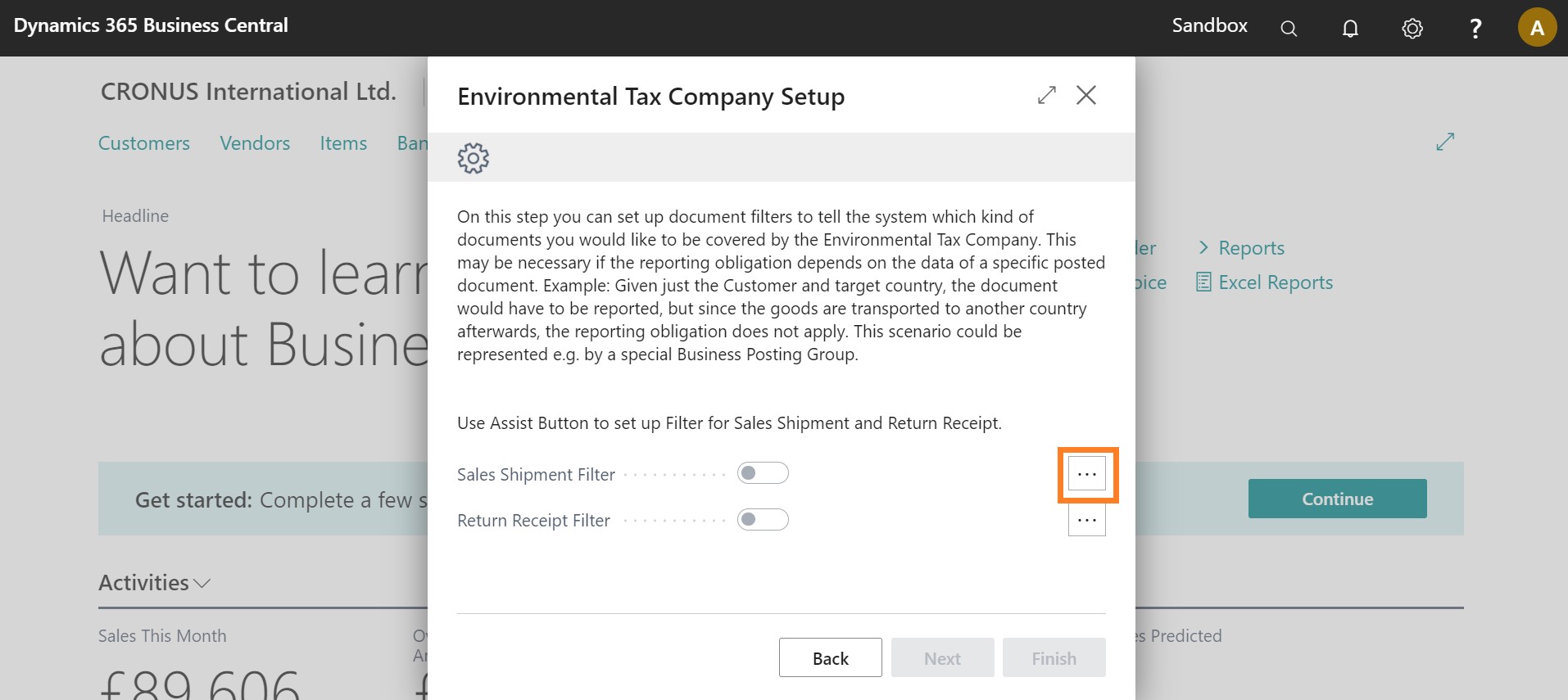
Task: Open the settings gear in top bar
Action: (1412, 29)
